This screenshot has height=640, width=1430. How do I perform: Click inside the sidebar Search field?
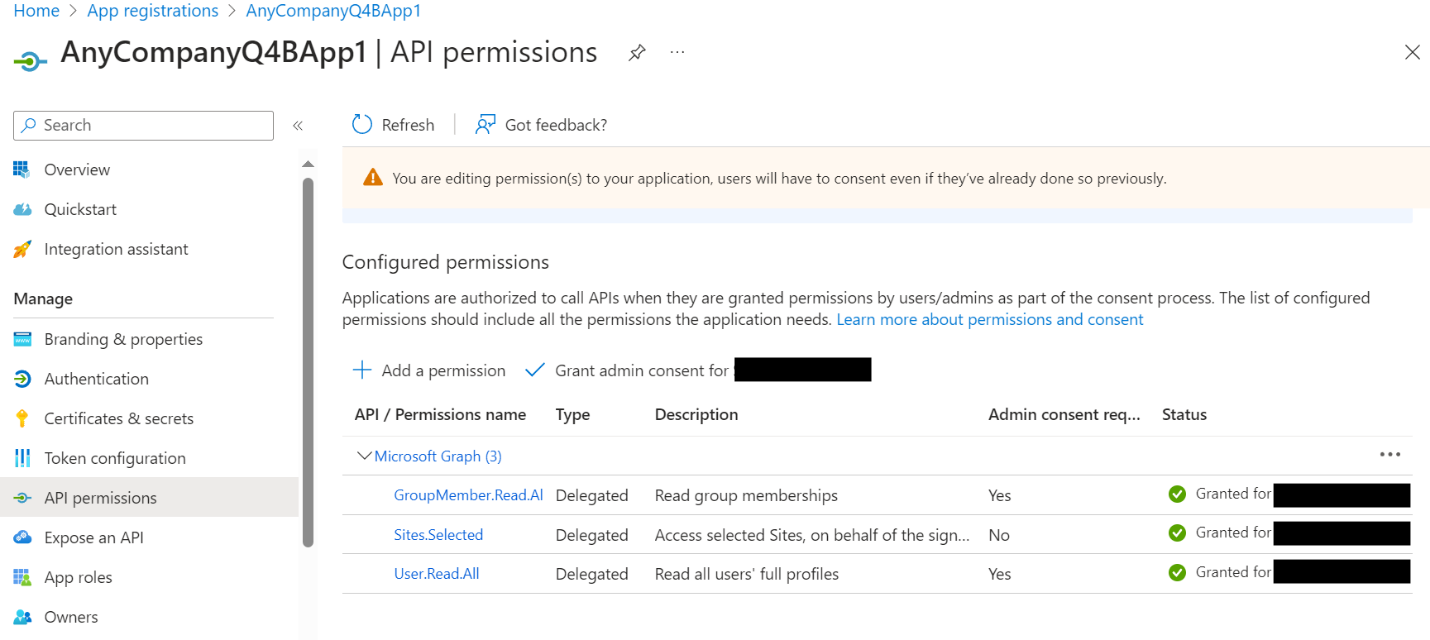tap(143, 125)
